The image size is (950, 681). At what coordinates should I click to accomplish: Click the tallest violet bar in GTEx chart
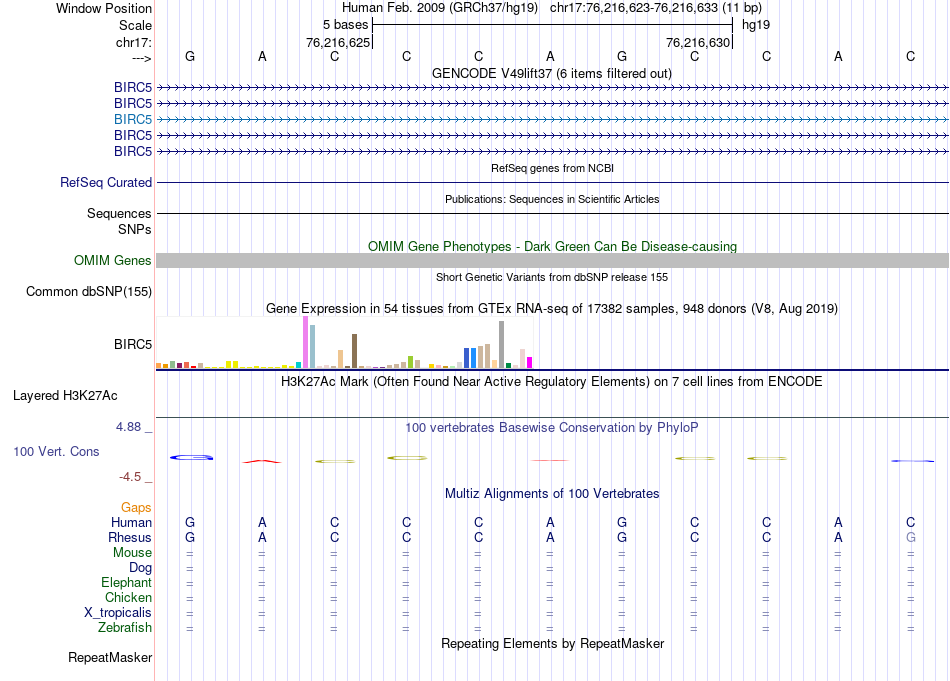[x=305, y=342]
